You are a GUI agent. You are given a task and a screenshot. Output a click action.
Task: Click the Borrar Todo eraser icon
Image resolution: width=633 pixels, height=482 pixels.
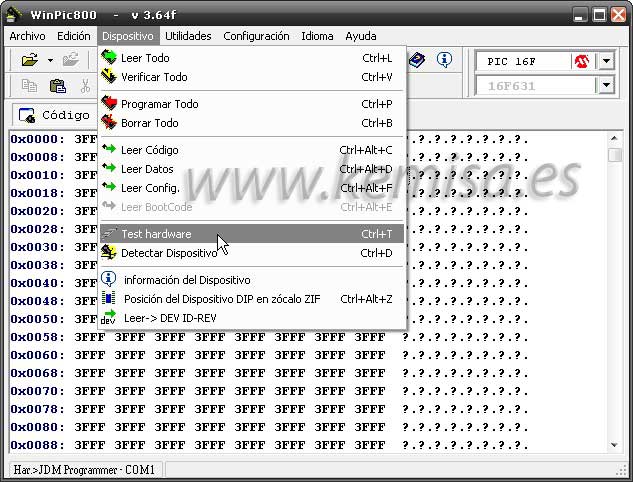tap(109, 122)
